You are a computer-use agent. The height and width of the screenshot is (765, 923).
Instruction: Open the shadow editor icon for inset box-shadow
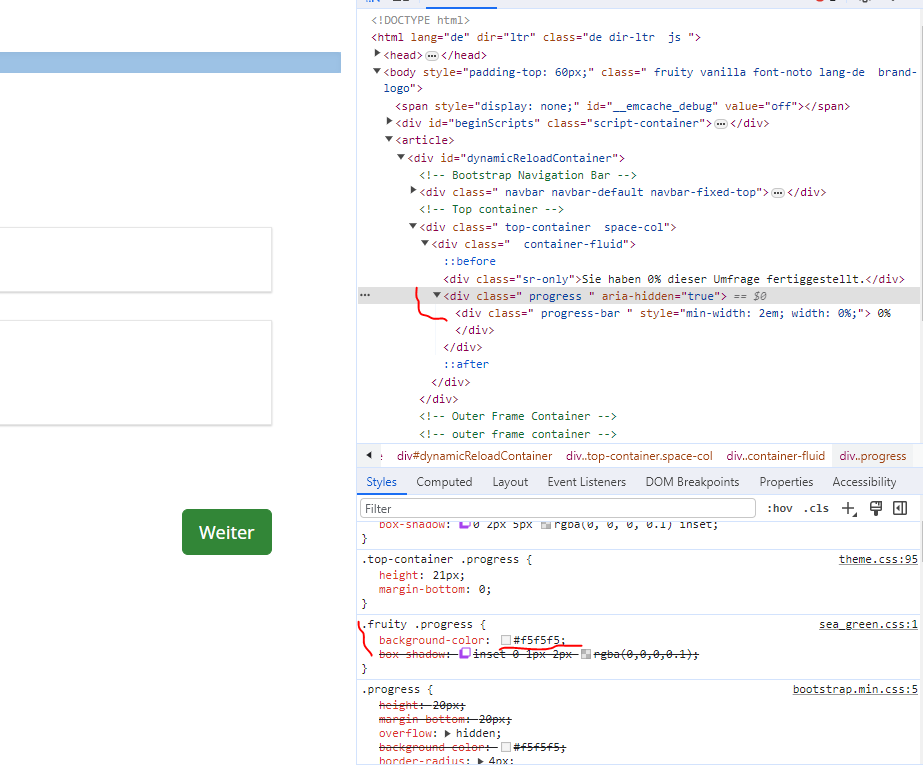coord(465,653)
